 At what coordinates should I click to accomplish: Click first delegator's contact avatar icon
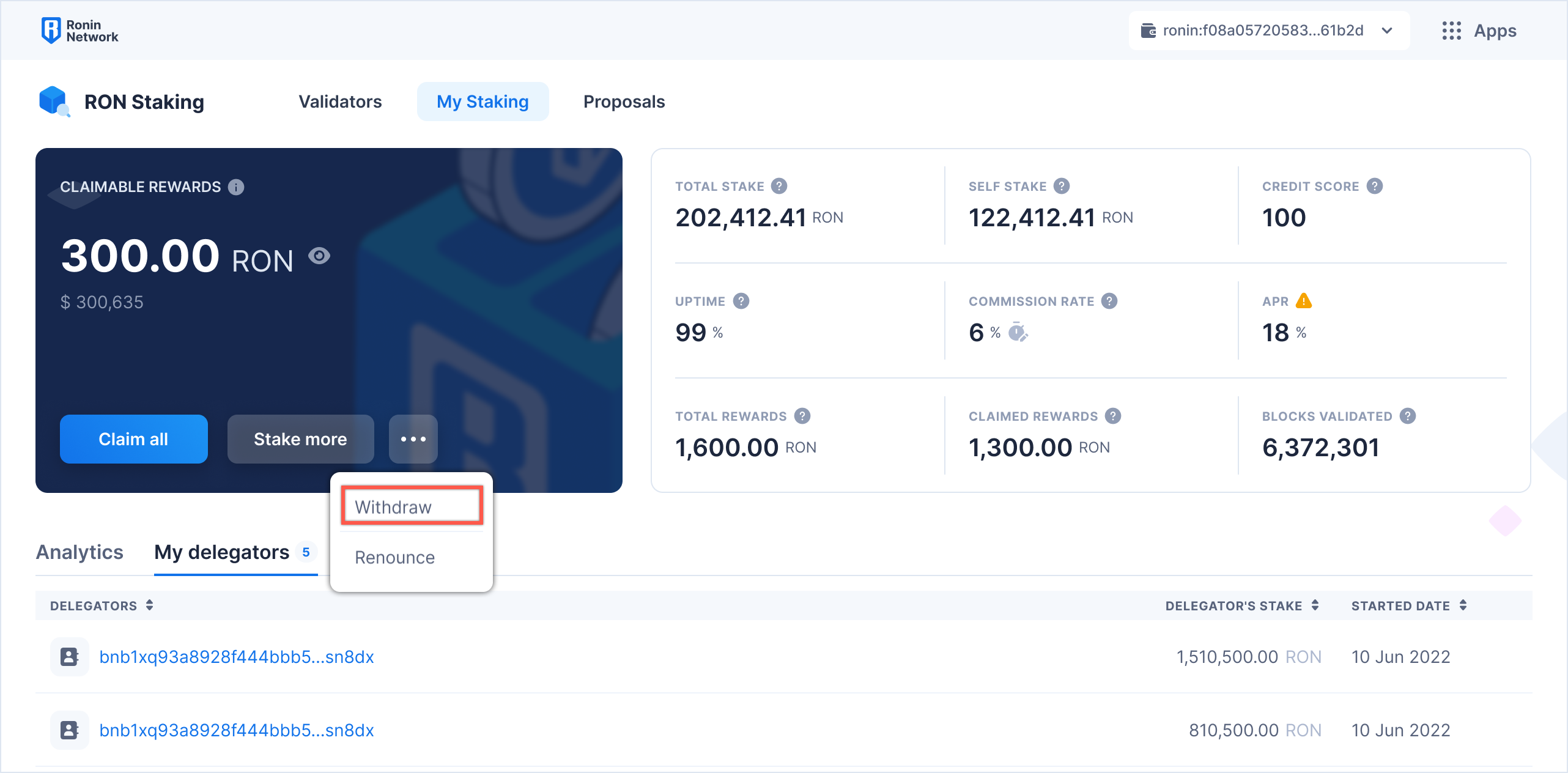tap(69, 657)
